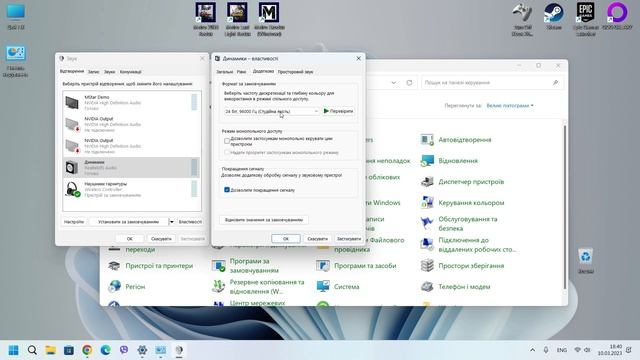The image size is (640, 360).
Task: Click the Перевірити test button
Action: (x=338, y=111)
